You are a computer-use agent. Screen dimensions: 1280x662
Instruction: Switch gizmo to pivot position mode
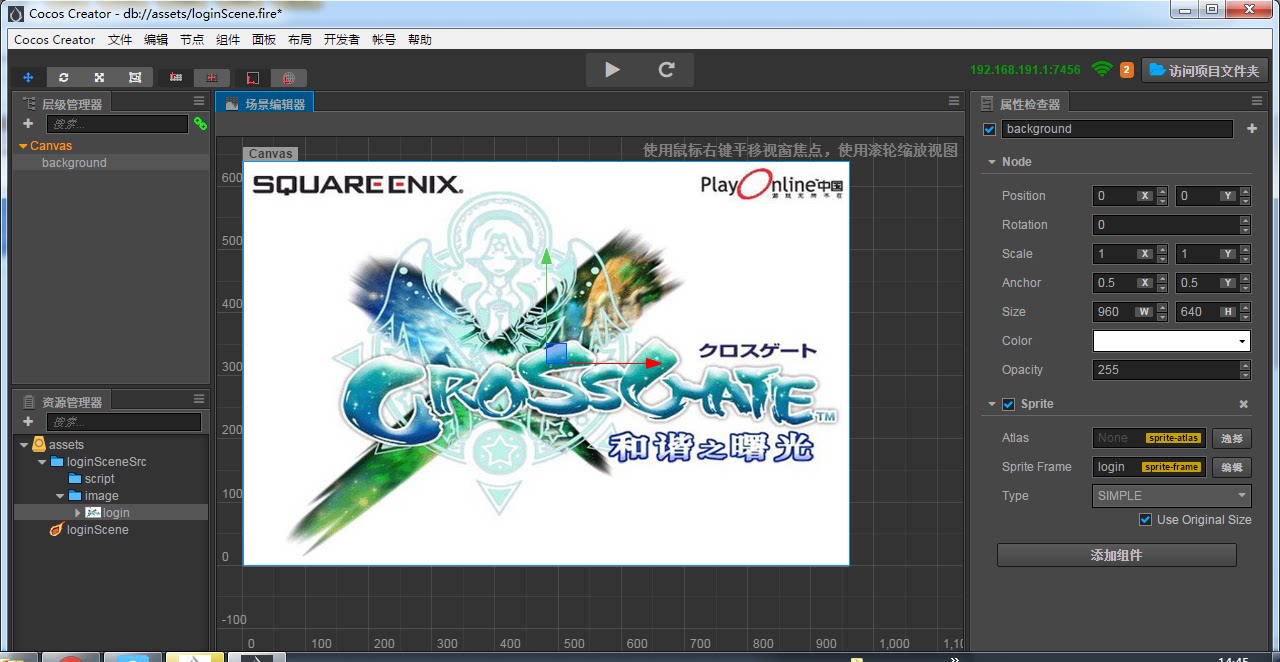(x=176, y=77)
